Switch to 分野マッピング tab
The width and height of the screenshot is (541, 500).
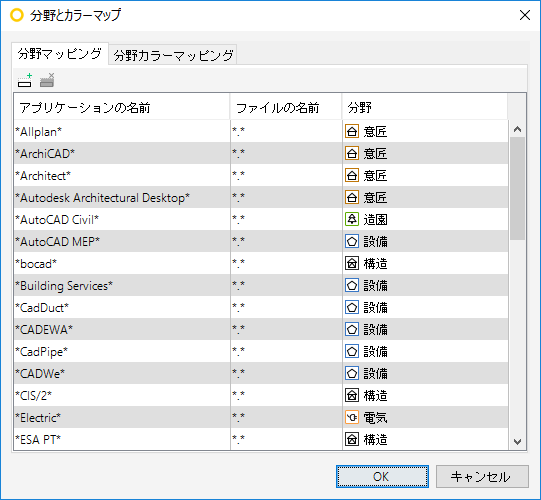(x=60, y=54)
